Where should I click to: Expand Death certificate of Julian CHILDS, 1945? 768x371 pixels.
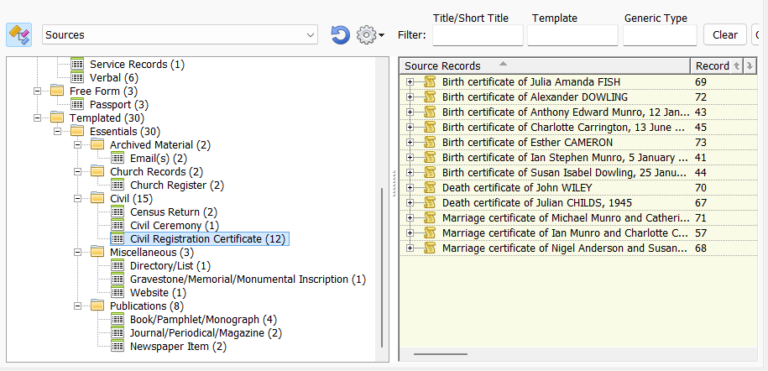(410, 203)
